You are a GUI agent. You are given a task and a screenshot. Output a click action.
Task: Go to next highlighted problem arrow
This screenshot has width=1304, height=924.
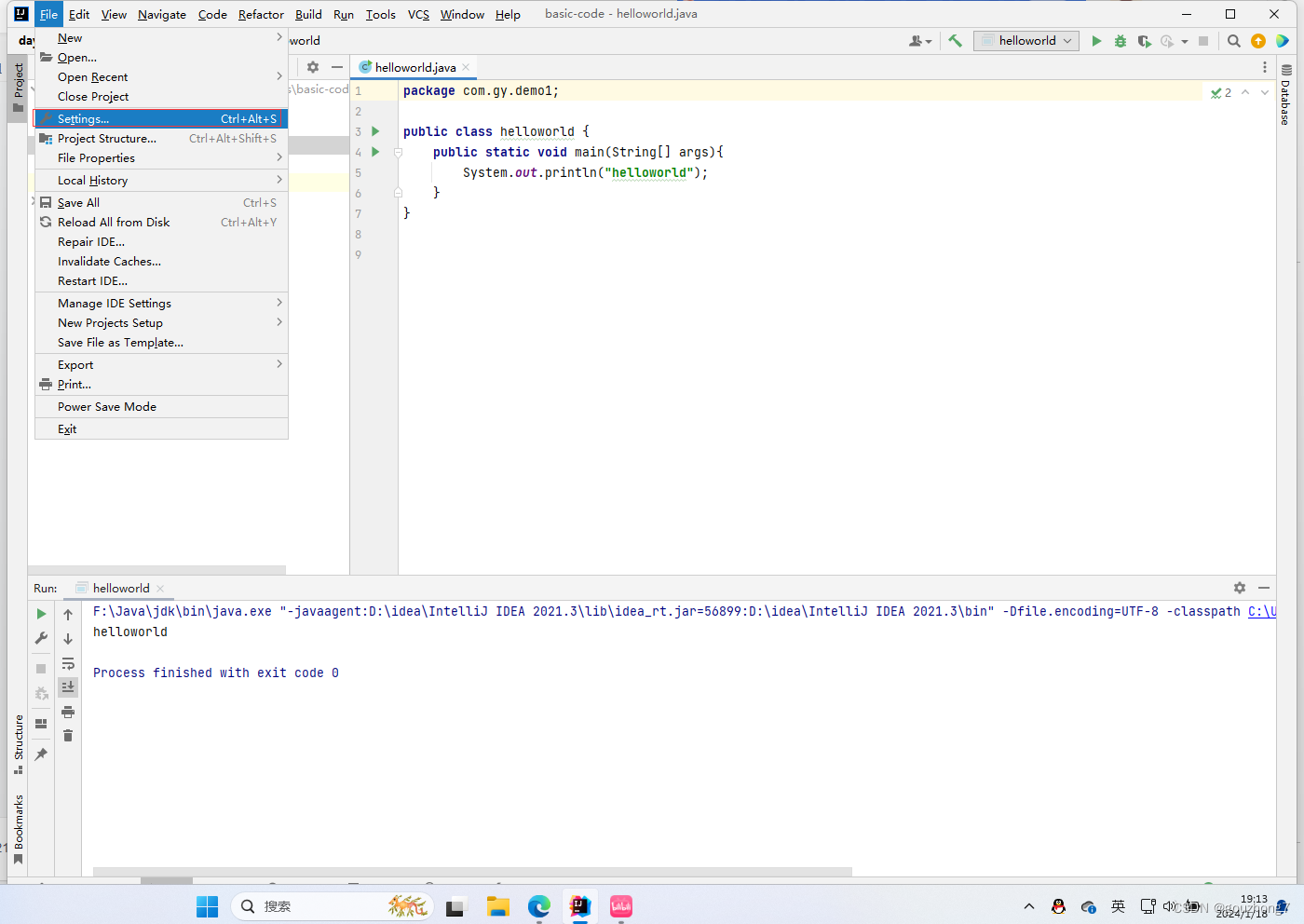tap(1264, 93)
